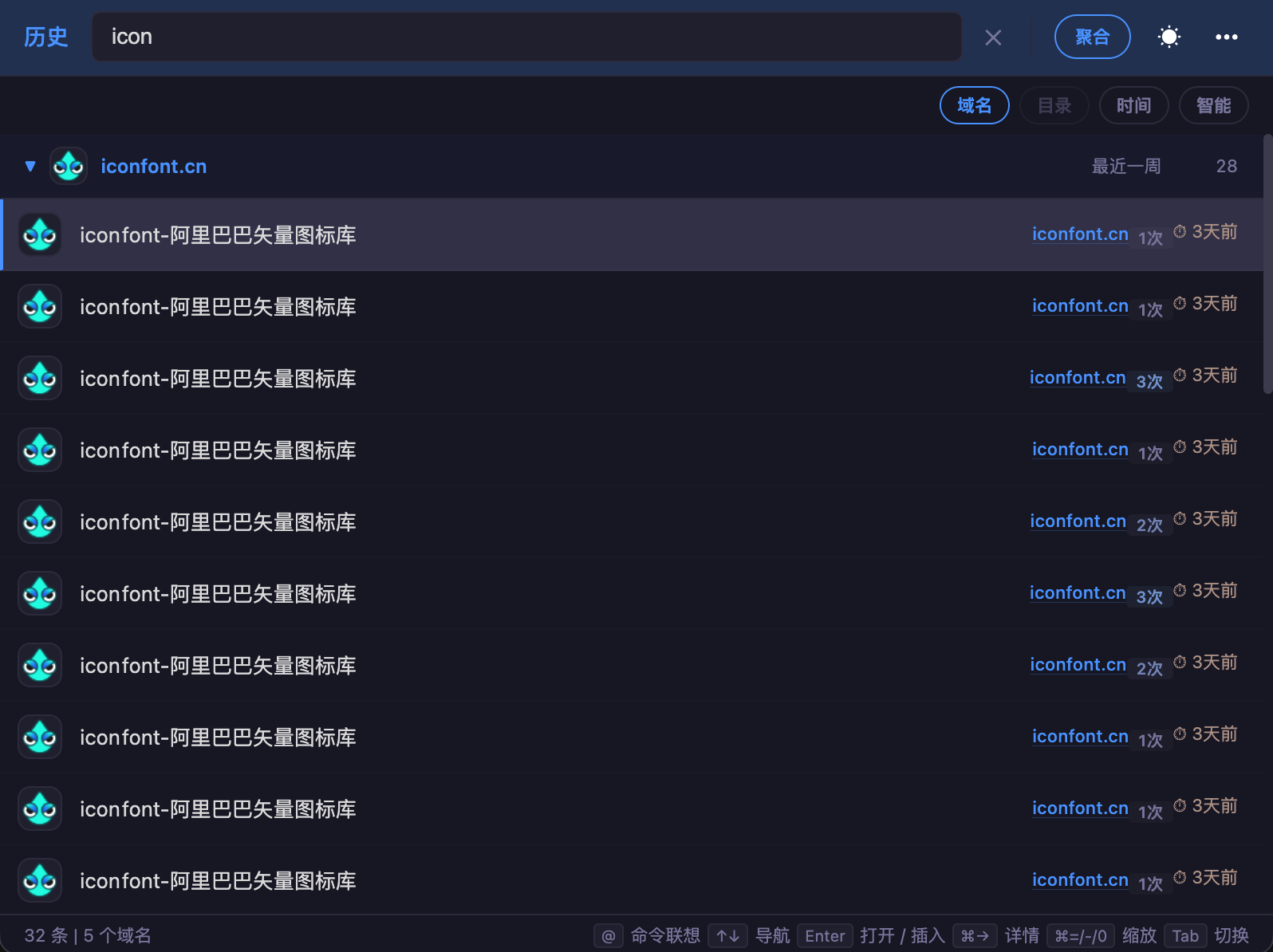Switch grouping to 目录
1273x952 pixels.
1054,105
